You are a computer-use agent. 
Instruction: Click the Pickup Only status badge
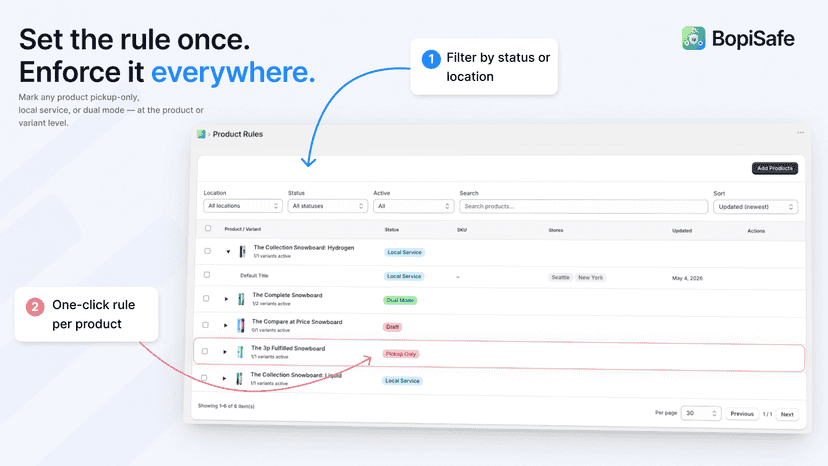point(401,354)
